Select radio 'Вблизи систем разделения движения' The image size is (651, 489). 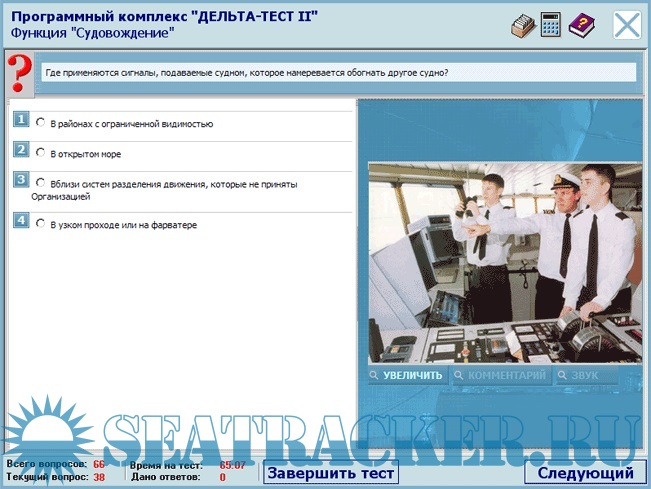click(41, 183)
